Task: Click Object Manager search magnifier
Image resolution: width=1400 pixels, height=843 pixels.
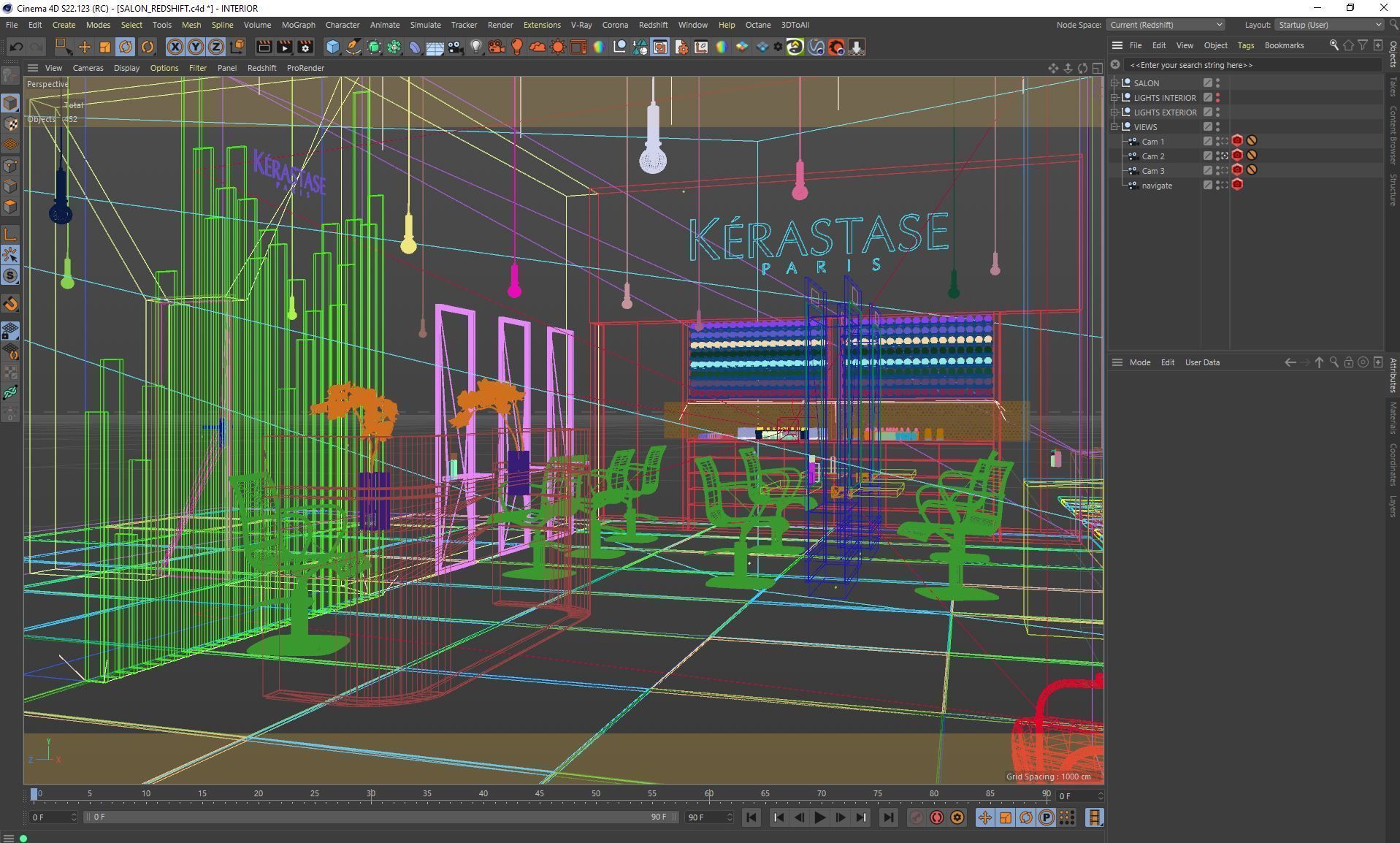Action: click(1334, 45)
